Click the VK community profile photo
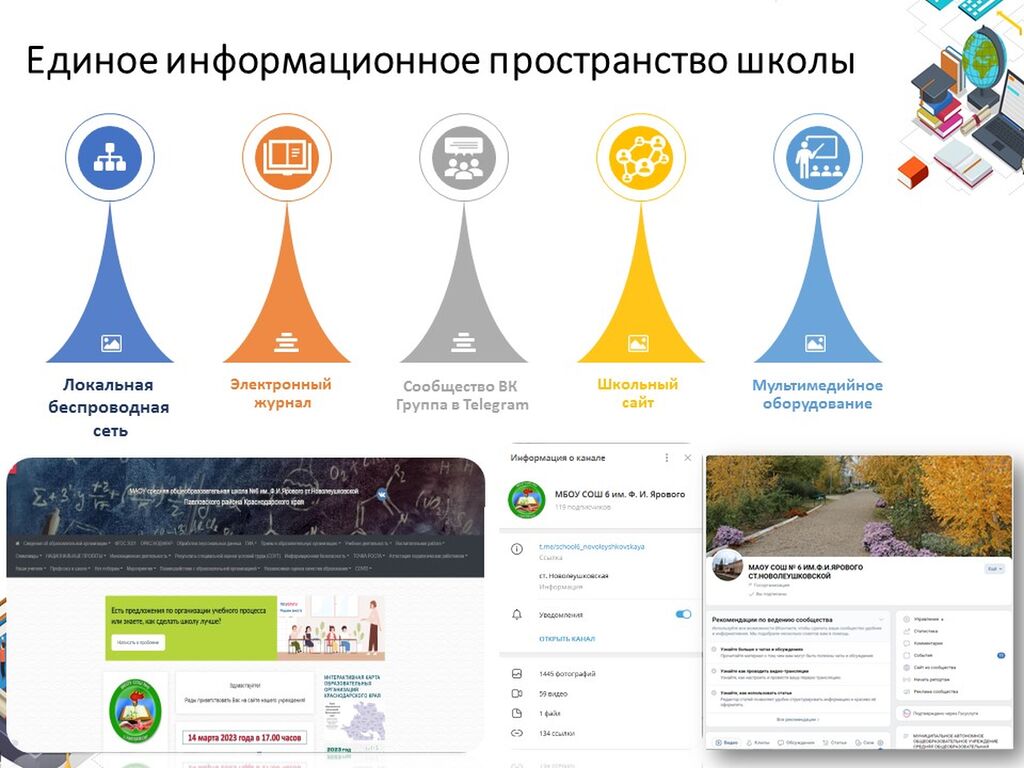1024x768 pixels. [x=726, y=566]
